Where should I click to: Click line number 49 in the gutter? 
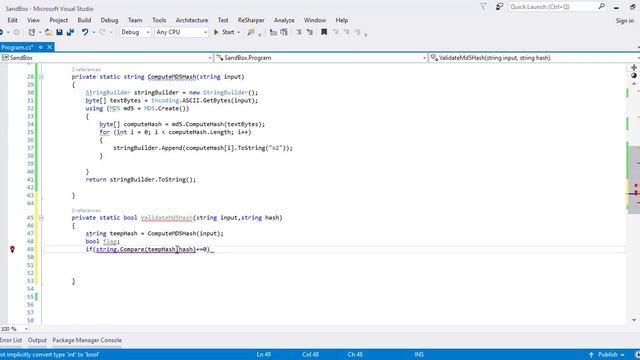coord(30,249)
